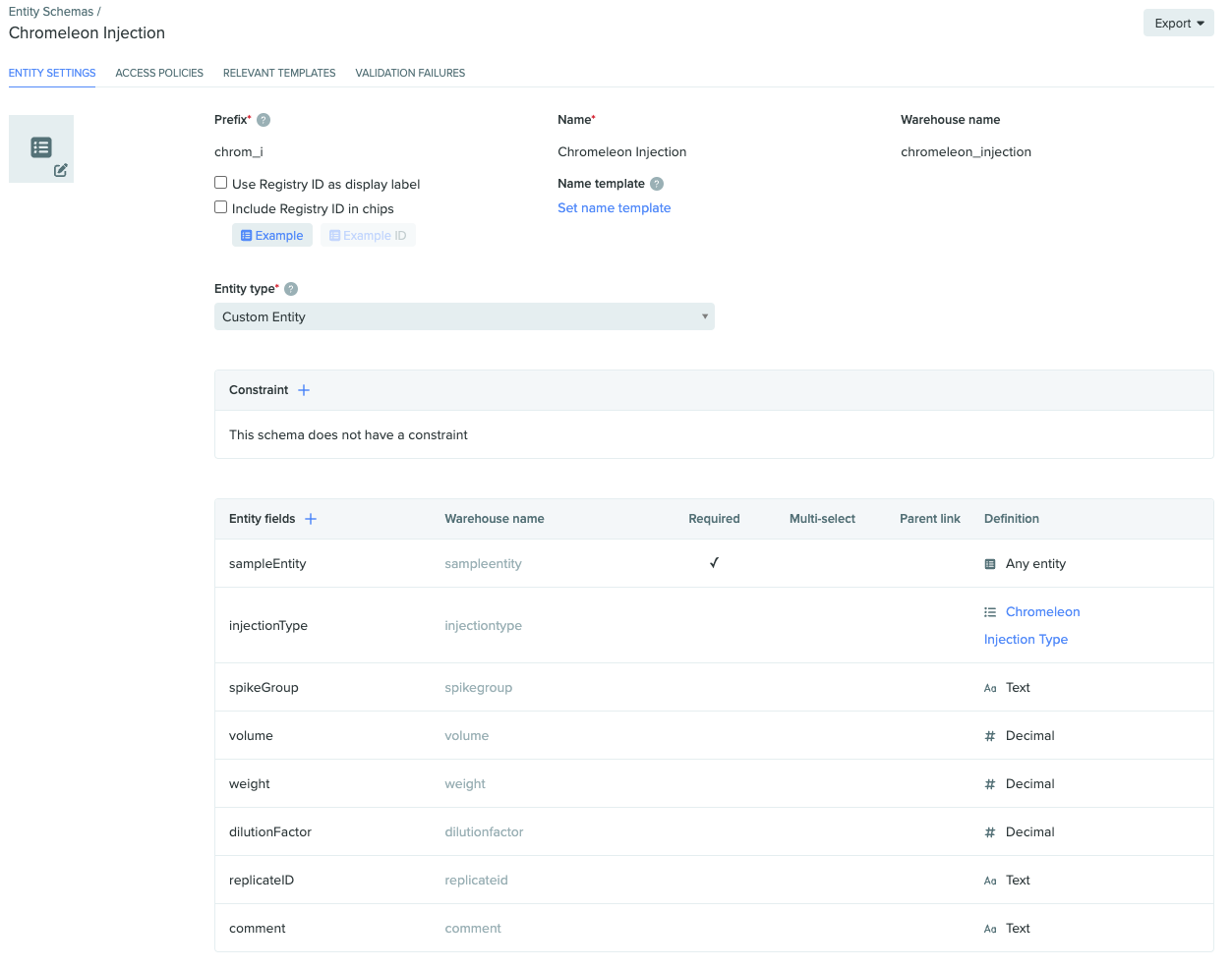Click the chrom_i prefix value

point(239,152)
